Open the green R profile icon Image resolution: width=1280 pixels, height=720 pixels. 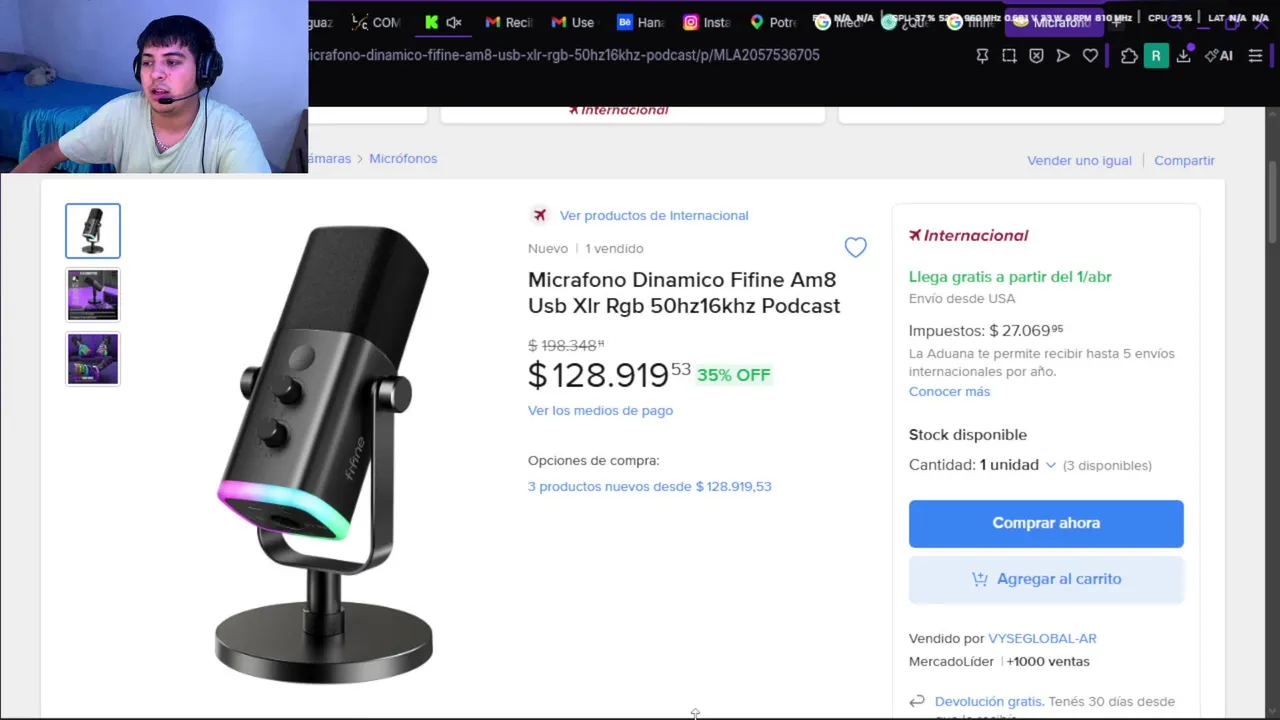[1156, 56]
